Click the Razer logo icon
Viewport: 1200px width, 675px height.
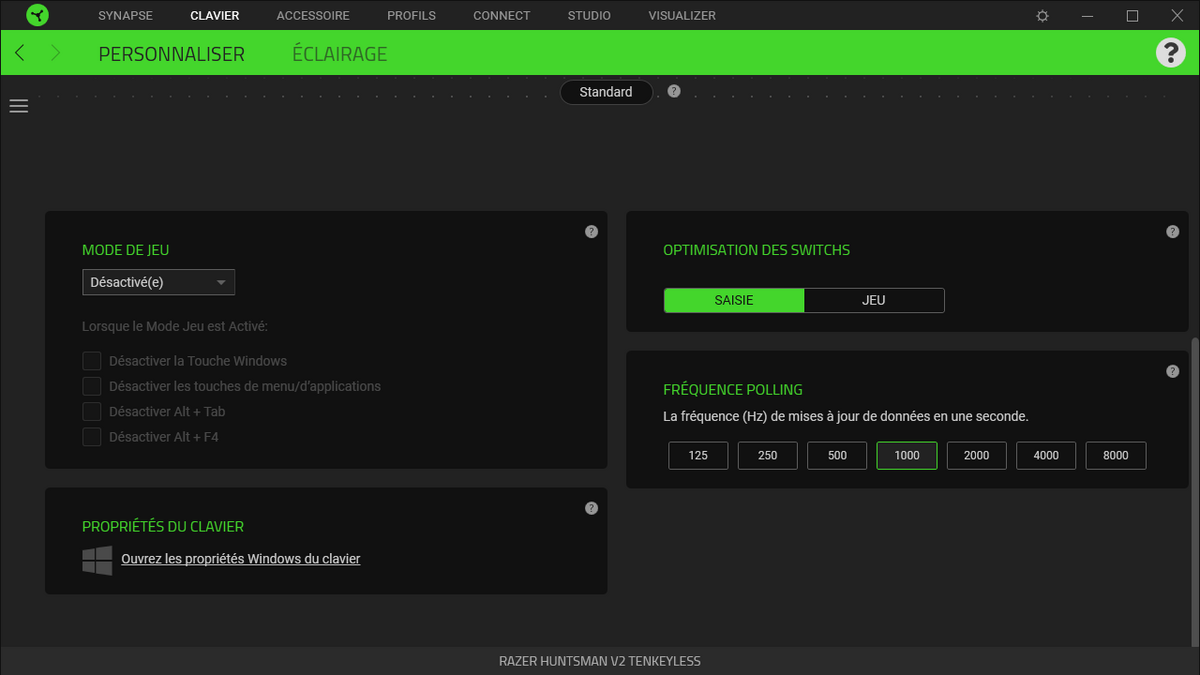click(x=37, y=15)
